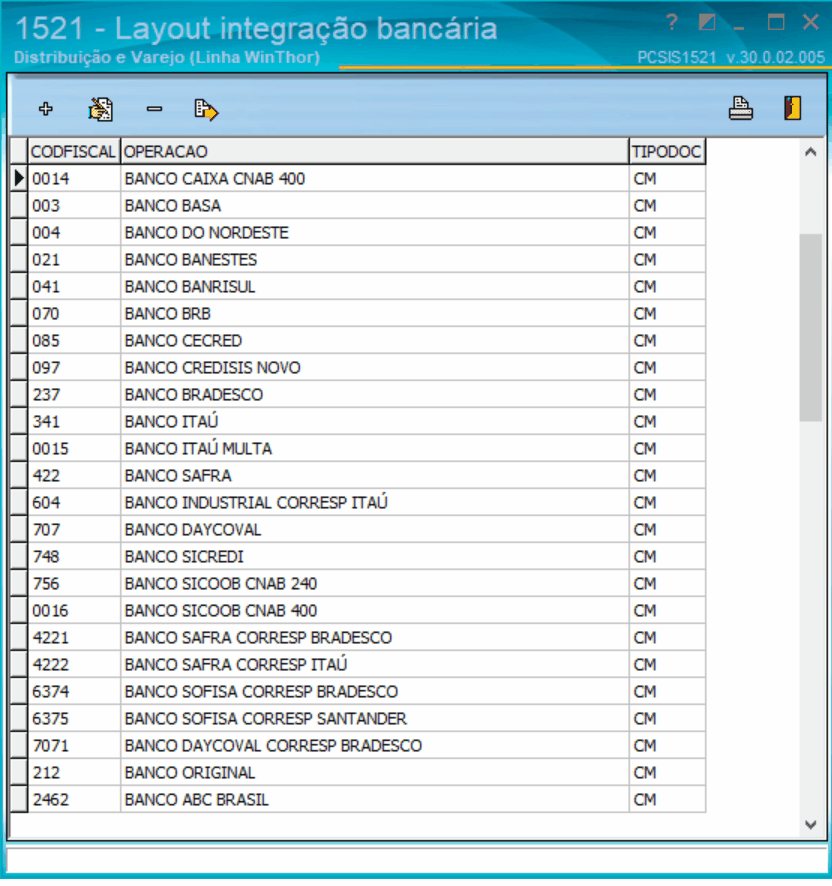Minimize the 1521 window
The height and width of the screenshot is (886, 832).
click(x=739, y=27)
